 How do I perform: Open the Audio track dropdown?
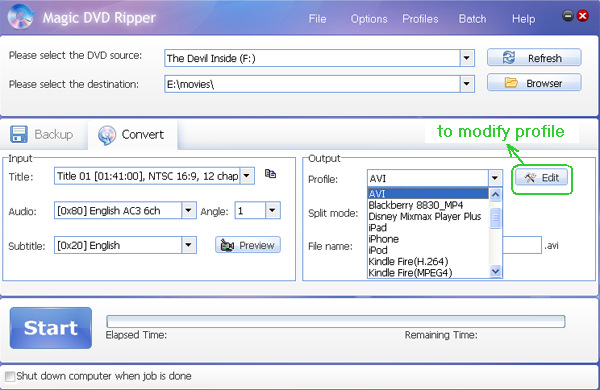pos(189,211)
